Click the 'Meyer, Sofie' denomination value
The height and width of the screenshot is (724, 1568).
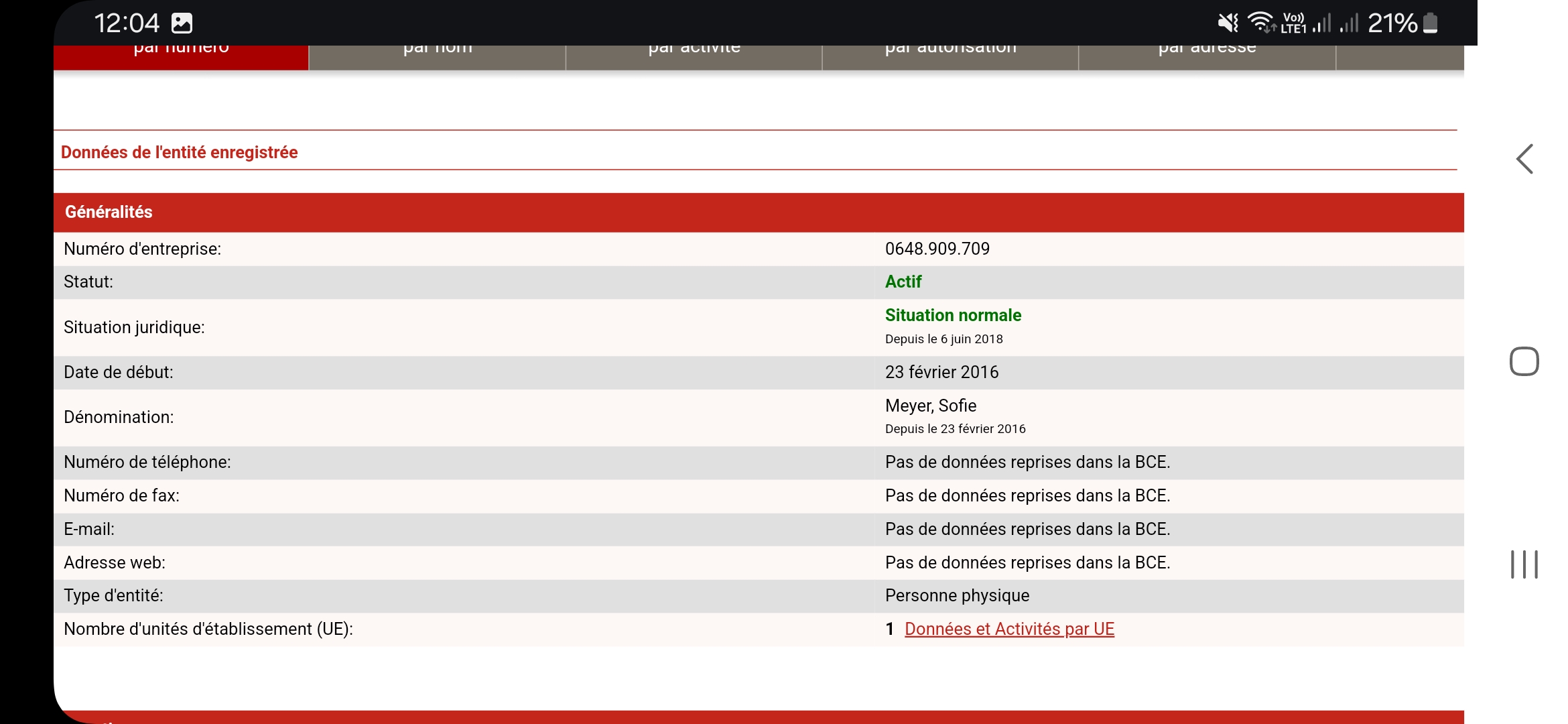point(930,406)
